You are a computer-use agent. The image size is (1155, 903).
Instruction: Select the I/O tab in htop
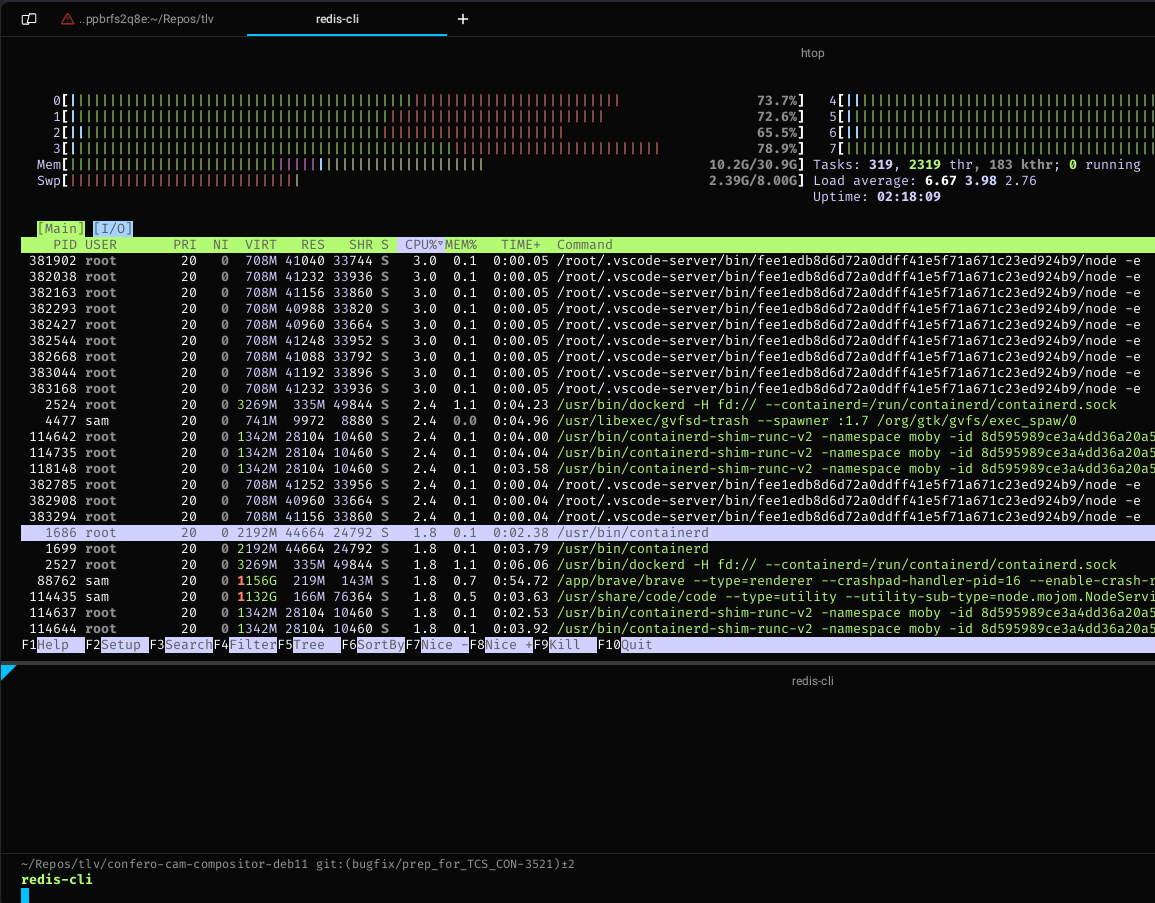113,228
